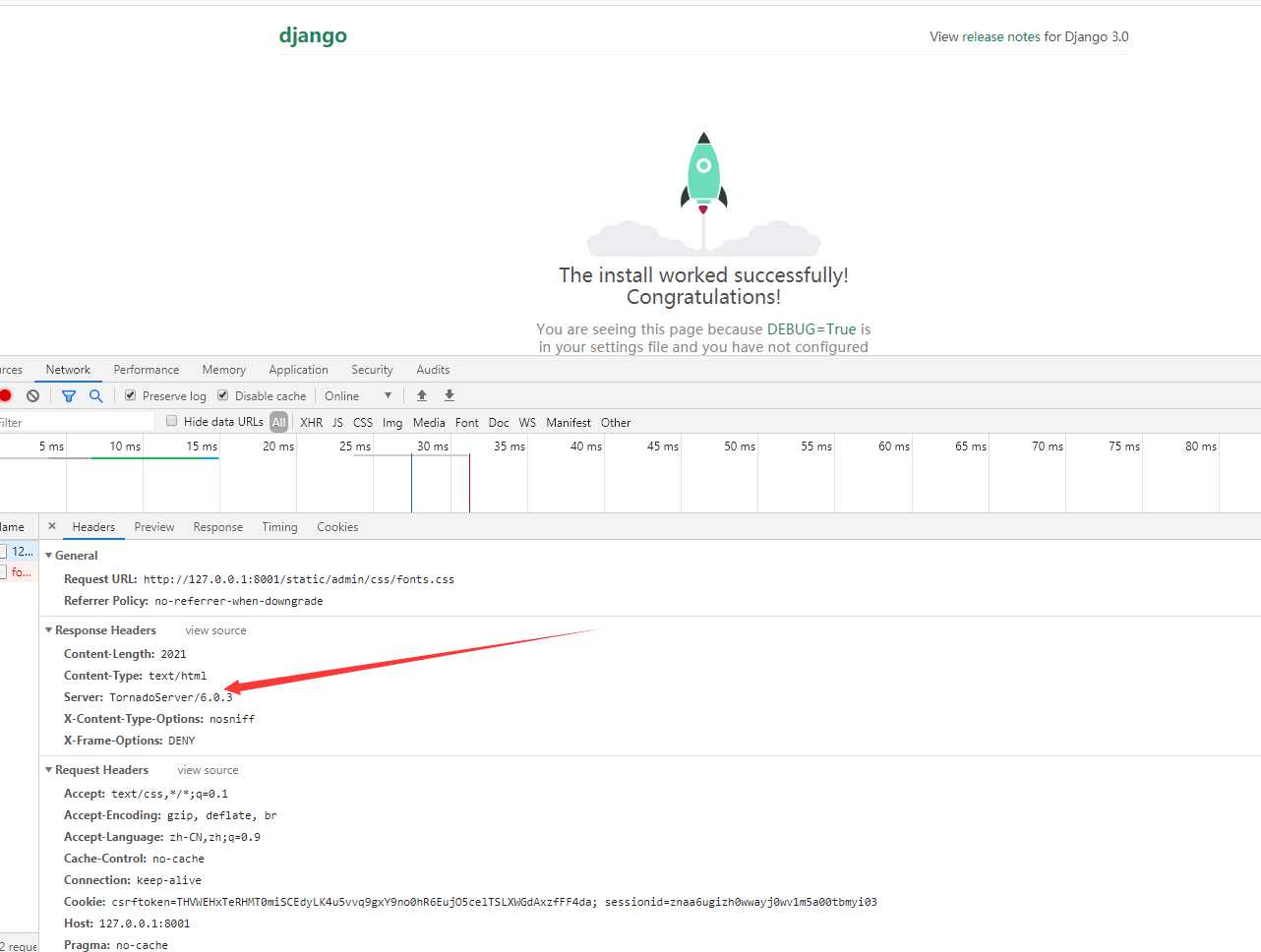
Task: Toggle the filter funnel icon
Action: point(69,395)
